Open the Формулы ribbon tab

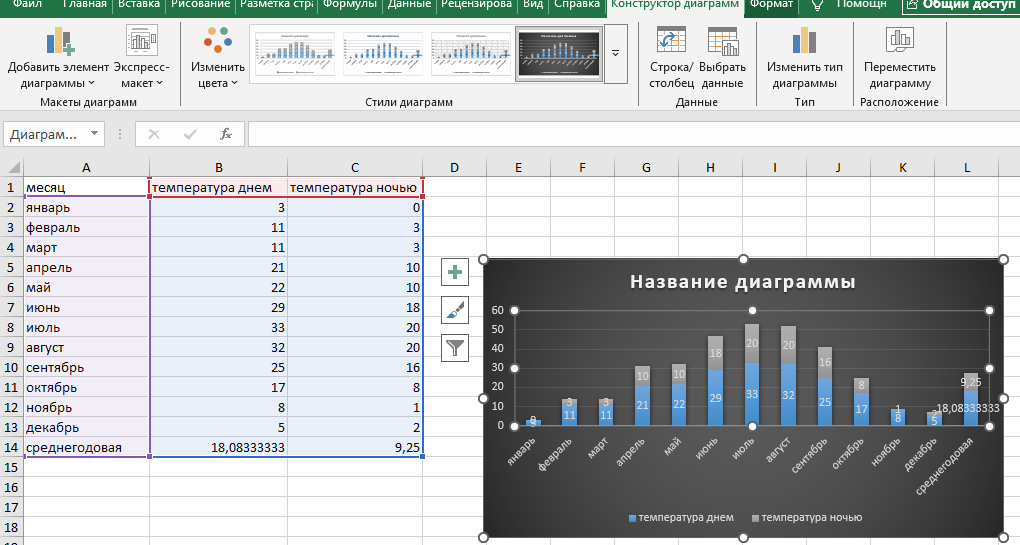pos(350,5)
